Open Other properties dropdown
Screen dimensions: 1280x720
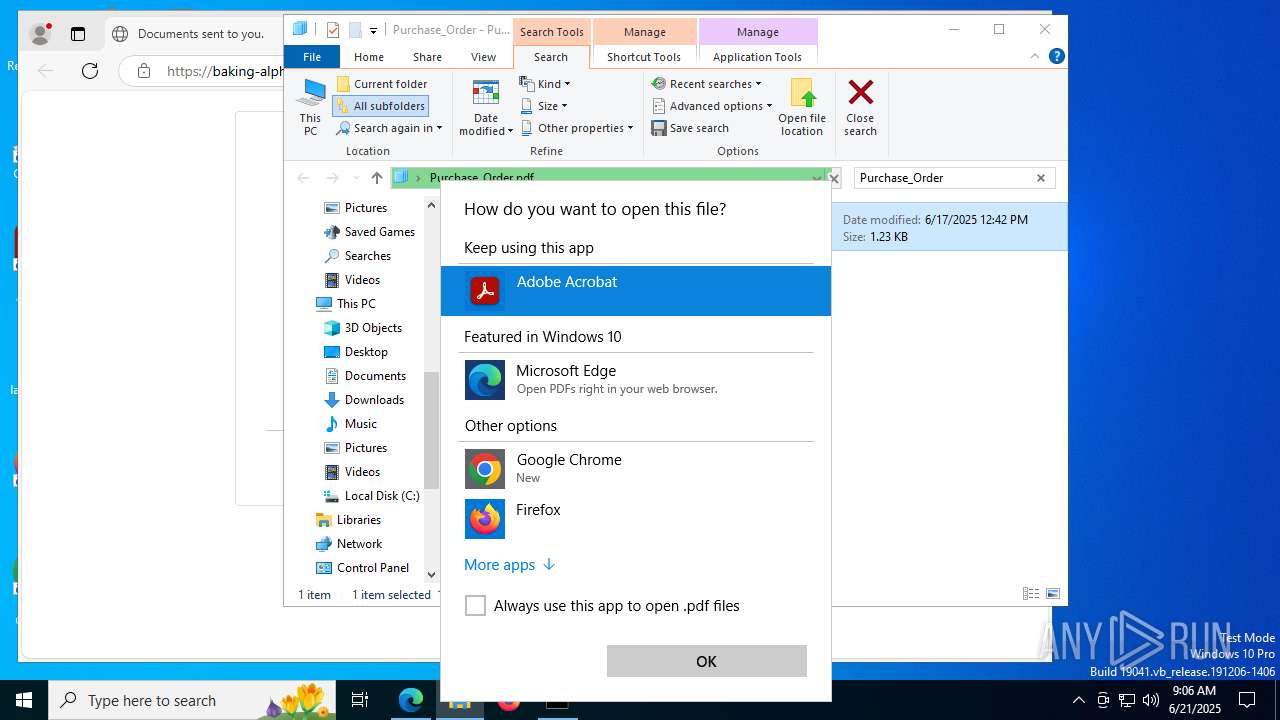point(577,128)
